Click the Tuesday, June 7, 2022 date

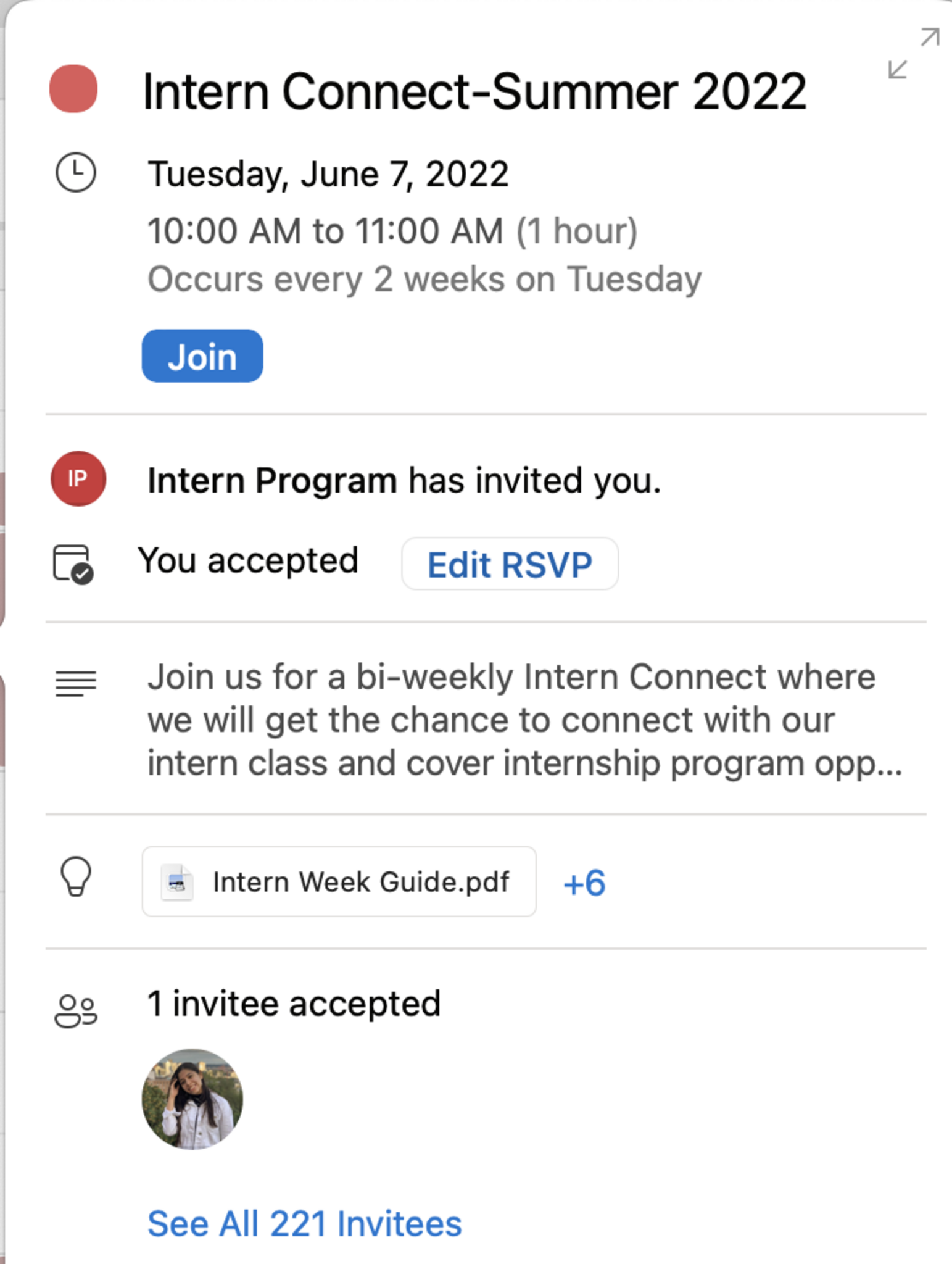click(x=328, y=174)
